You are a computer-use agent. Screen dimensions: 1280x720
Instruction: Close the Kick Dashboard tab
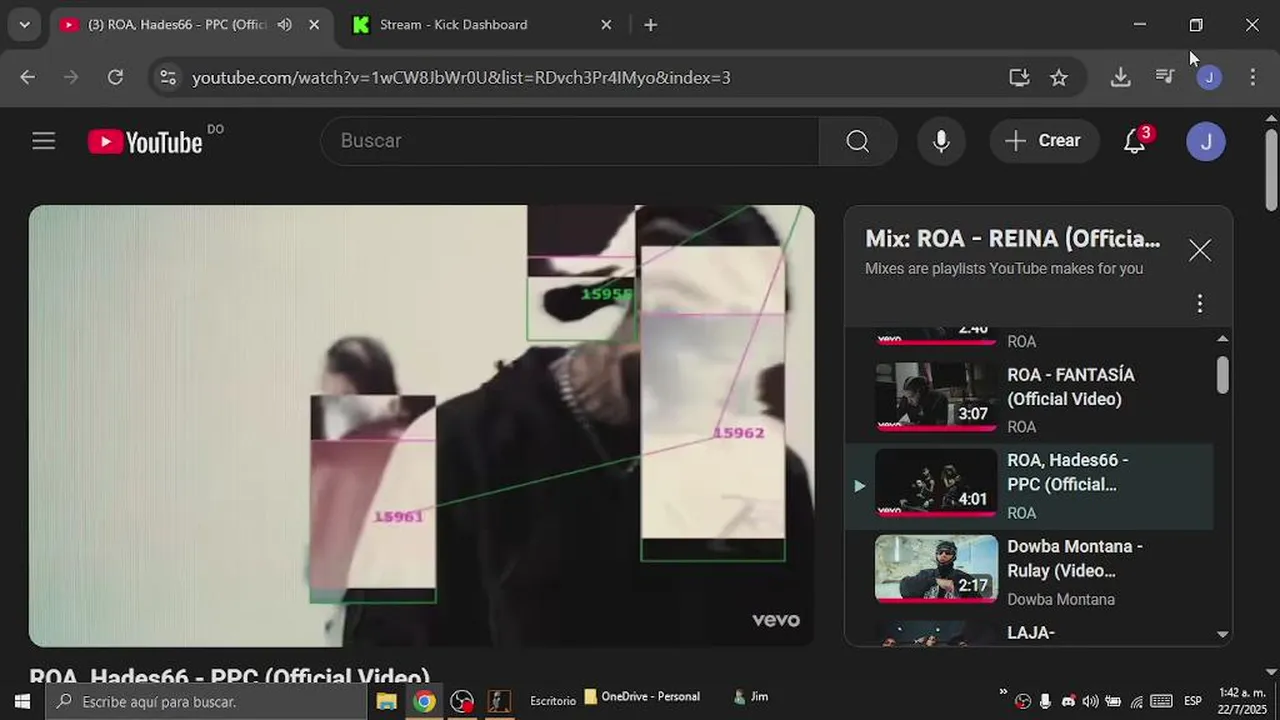606,25
